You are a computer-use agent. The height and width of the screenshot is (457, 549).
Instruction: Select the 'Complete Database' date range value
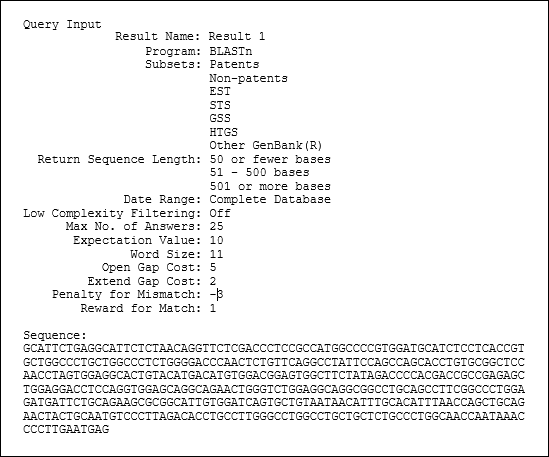[x=270, y=199]
